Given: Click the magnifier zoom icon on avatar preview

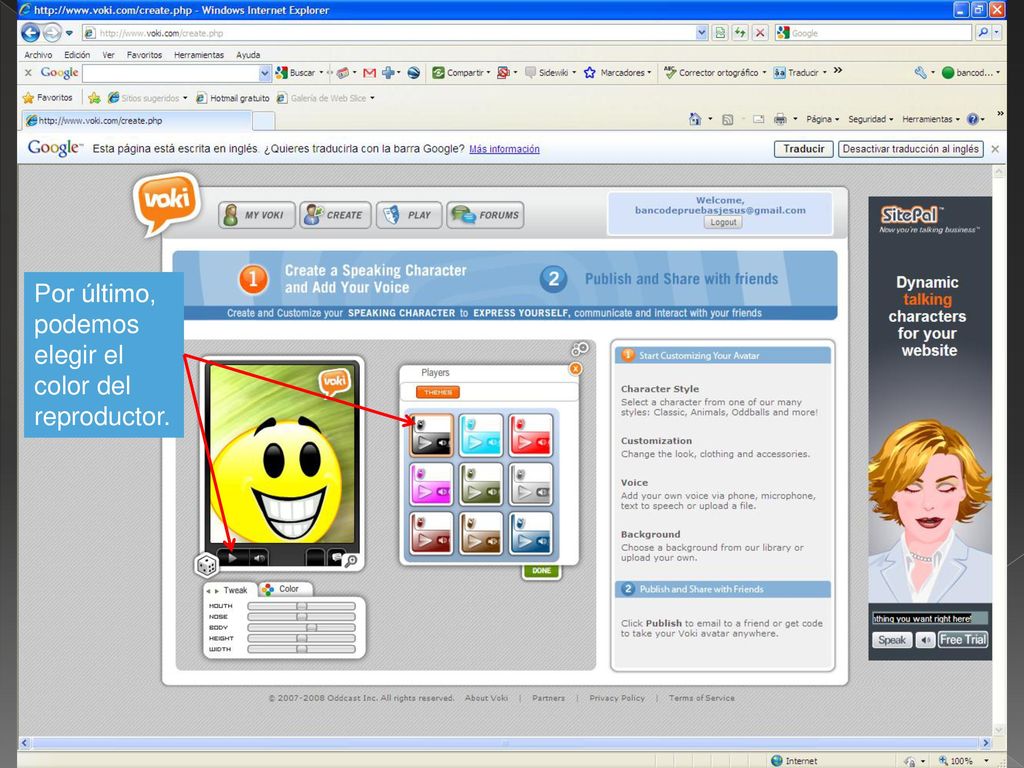Looking at the screenshot, I should coord(351,560).
